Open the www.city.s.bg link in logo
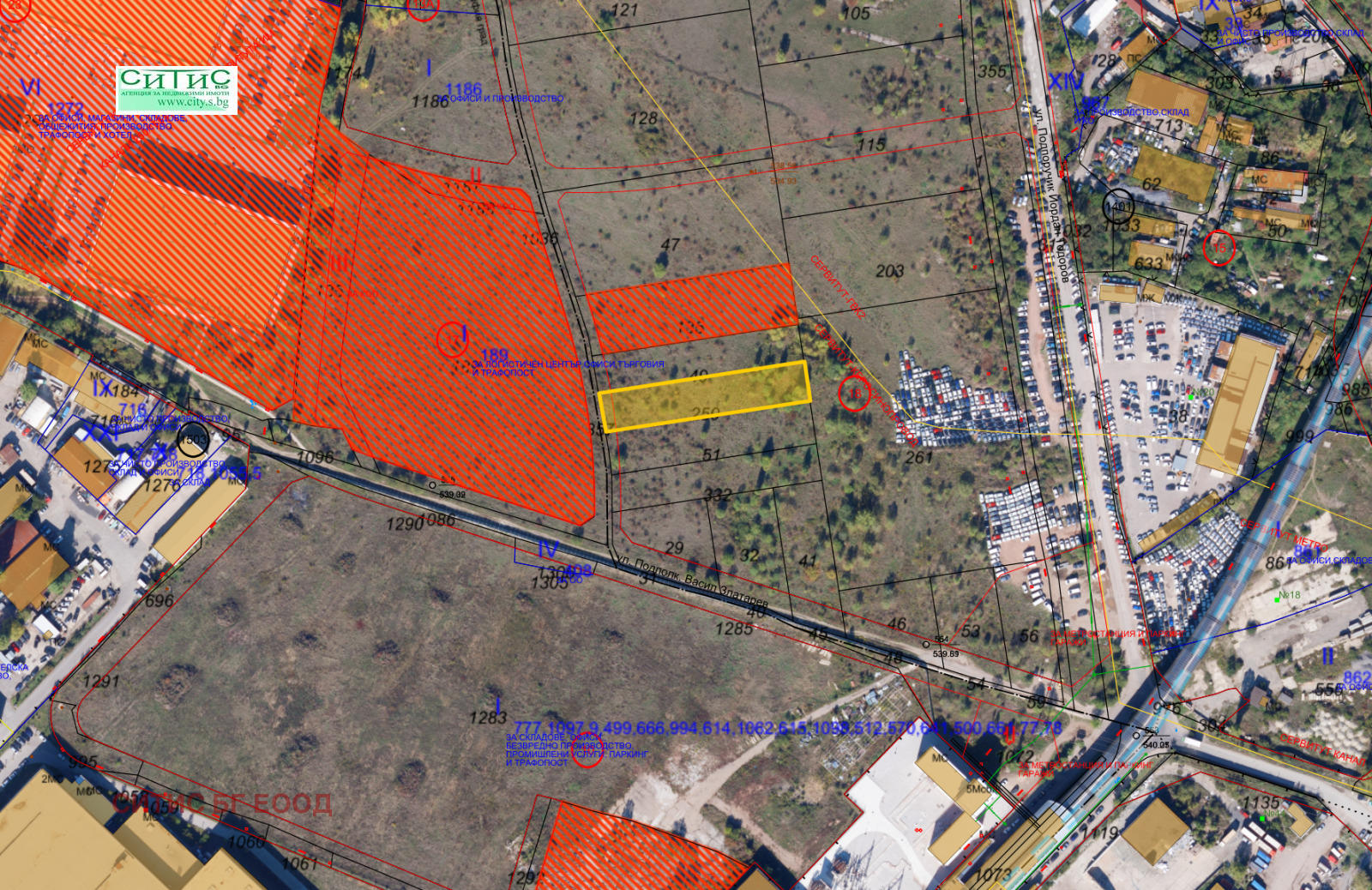This screenshot has height=890, width=1372. point(192,103)
